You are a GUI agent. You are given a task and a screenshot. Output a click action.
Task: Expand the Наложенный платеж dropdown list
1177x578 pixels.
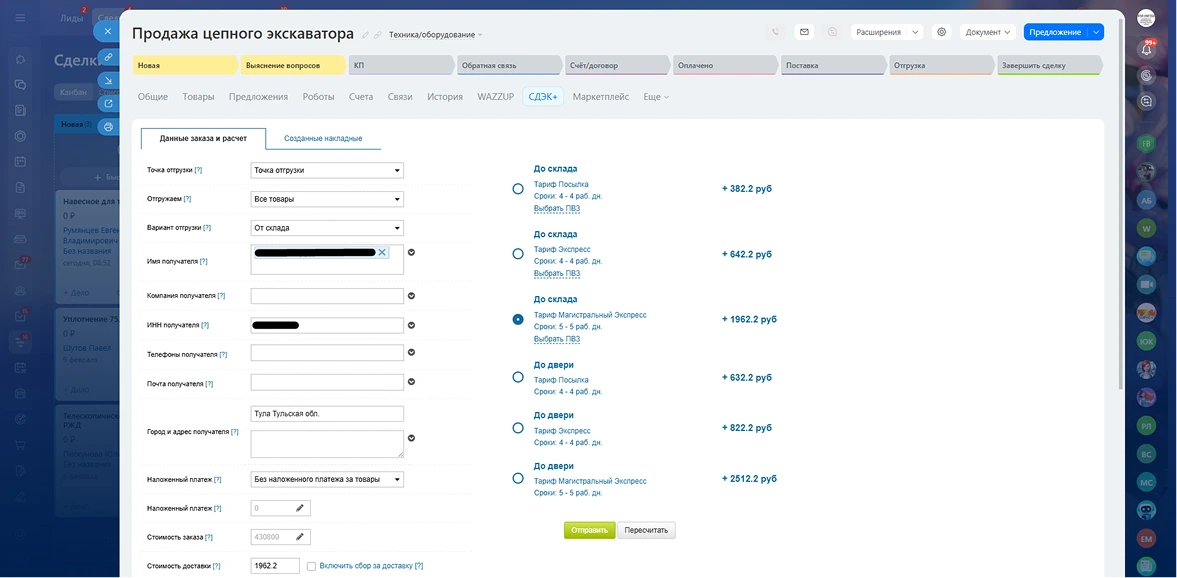click(327, 480)
